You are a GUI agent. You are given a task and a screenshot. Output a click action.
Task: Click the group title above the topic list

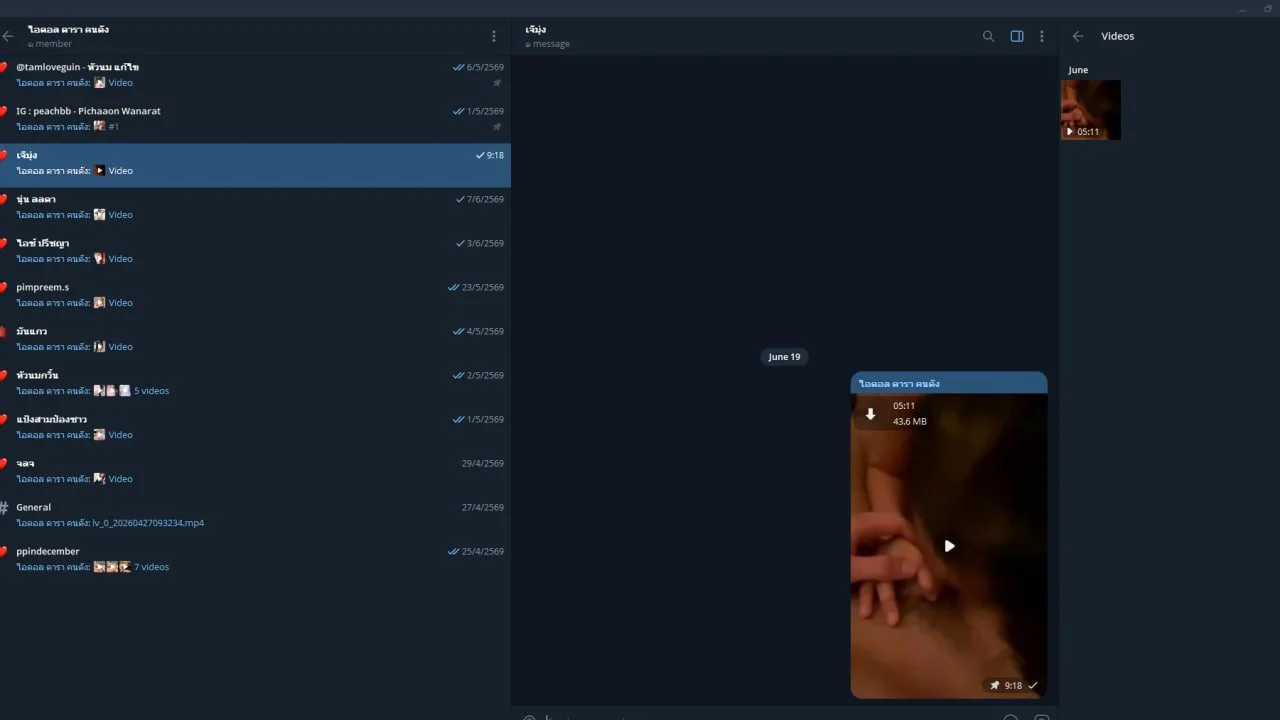pos(69,30)
